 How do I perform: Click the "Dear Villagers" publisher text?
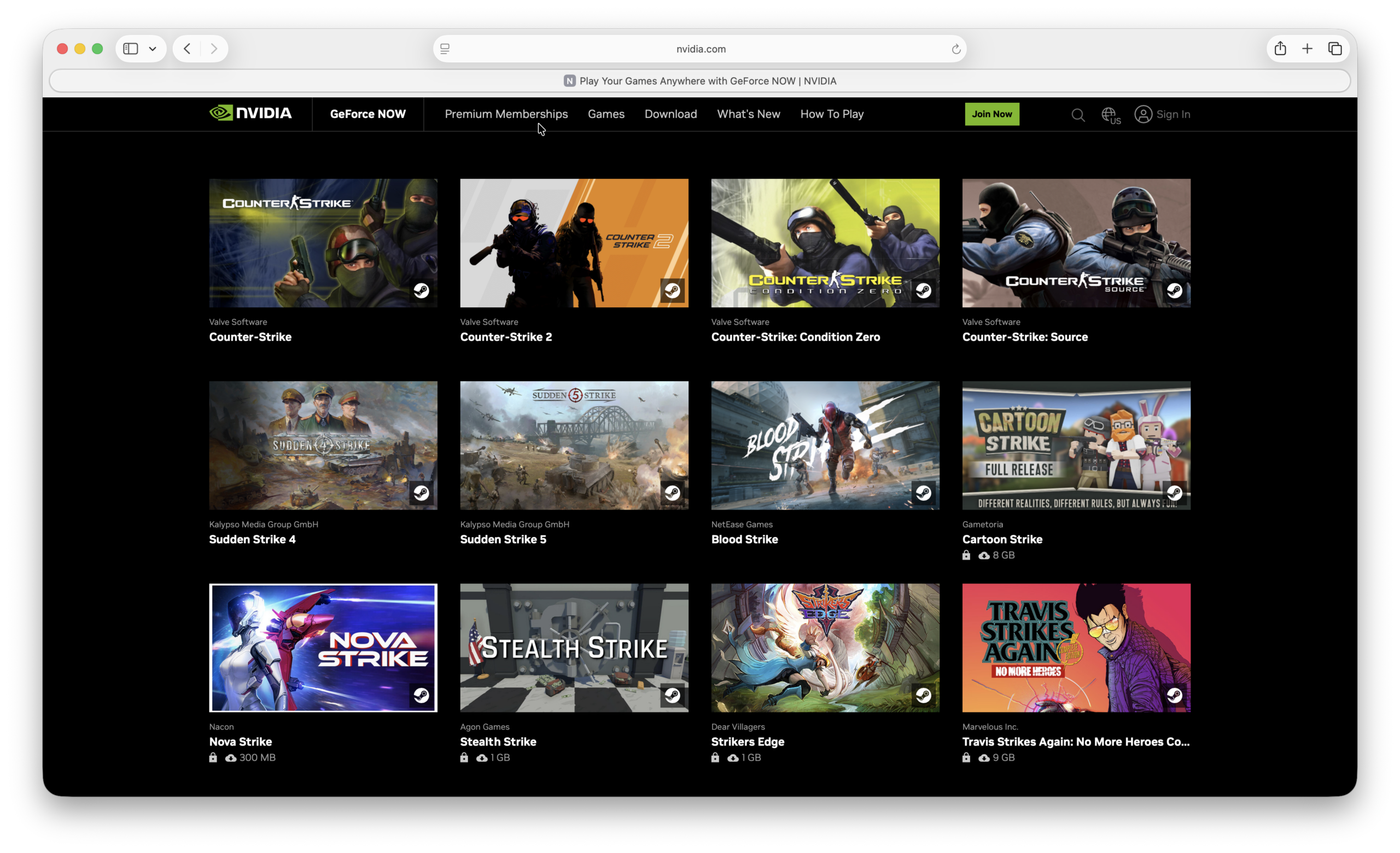738,726
